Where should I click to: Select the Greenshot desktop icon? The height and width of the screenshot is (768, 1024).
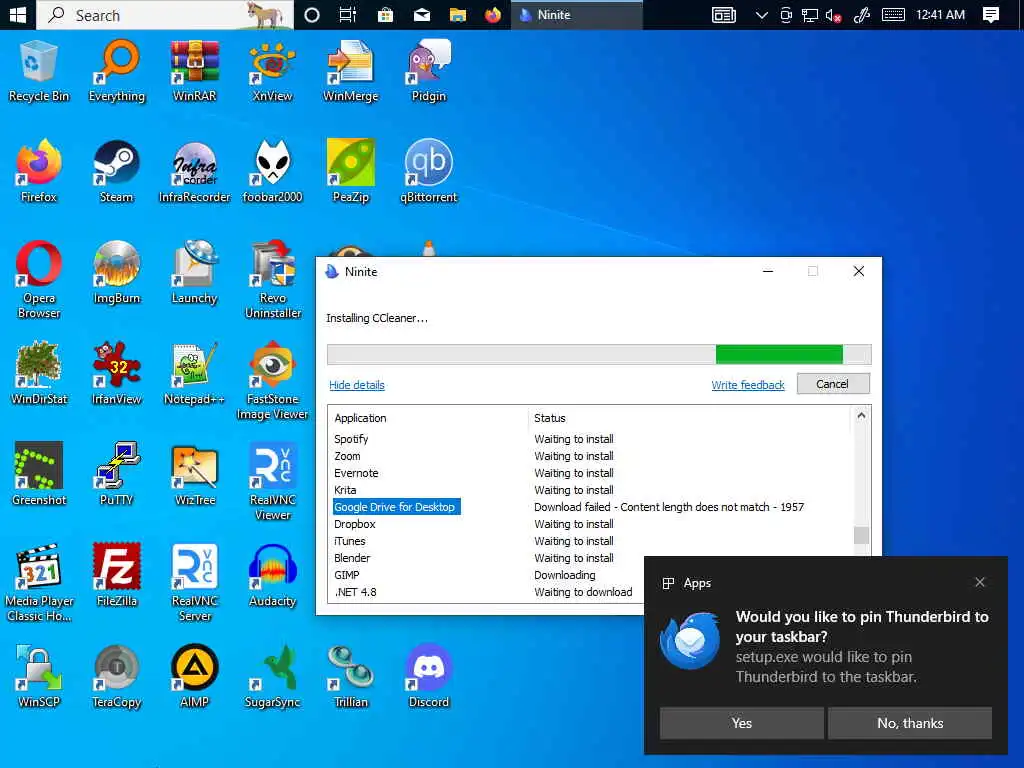39,475
